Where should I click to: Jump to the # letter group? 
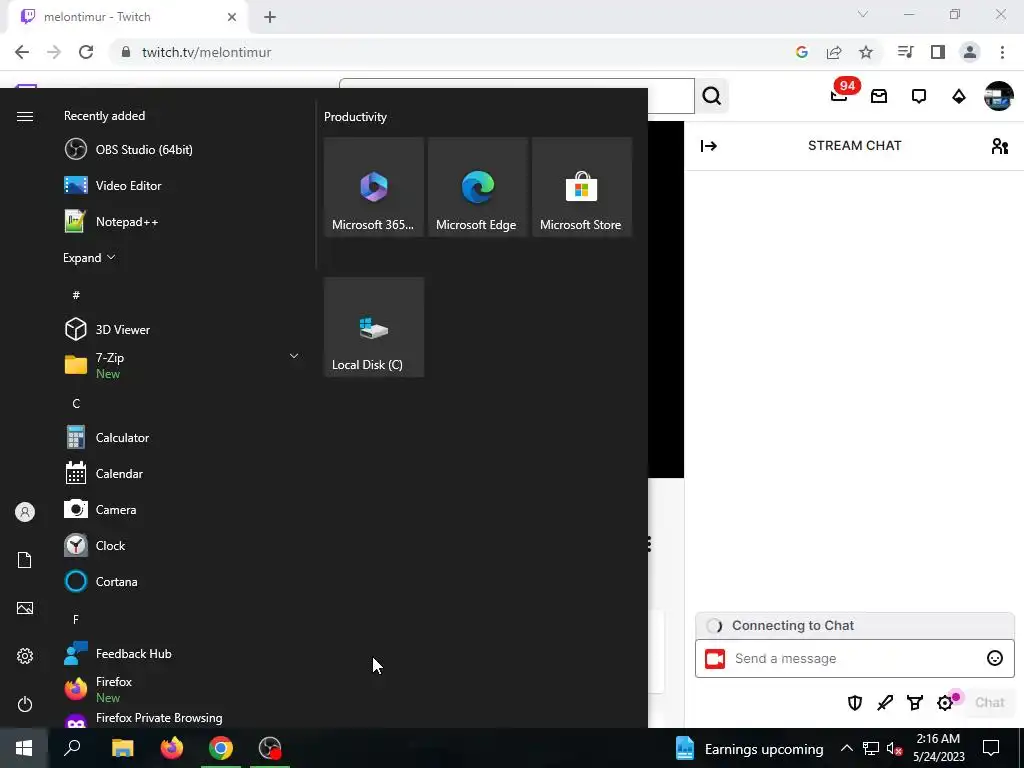tap(76, 295)
